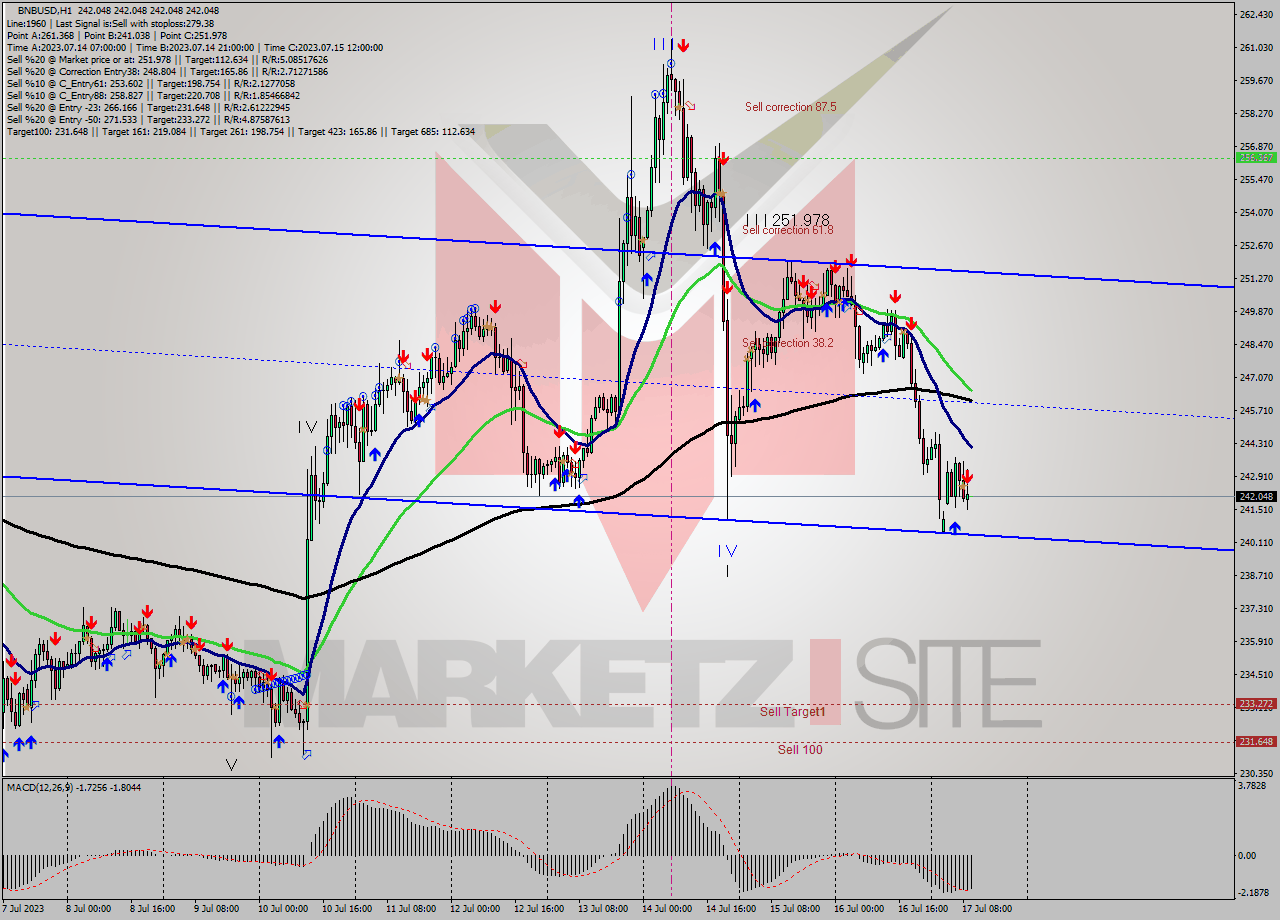Click the '16 Jul 00:00' time axis label

pyautogui.click(x=859, y=909)
